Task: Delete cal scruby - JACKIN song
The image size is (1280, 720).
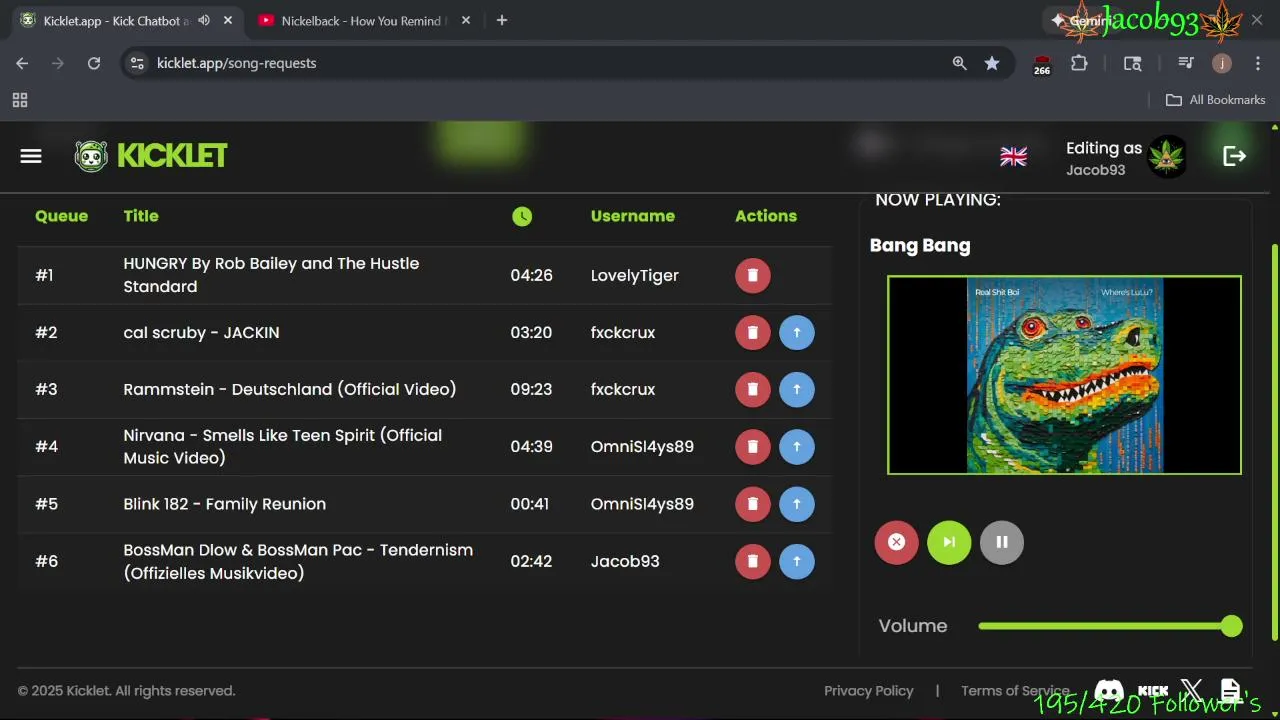Action: pyautogui.click(x=753, y=332)
